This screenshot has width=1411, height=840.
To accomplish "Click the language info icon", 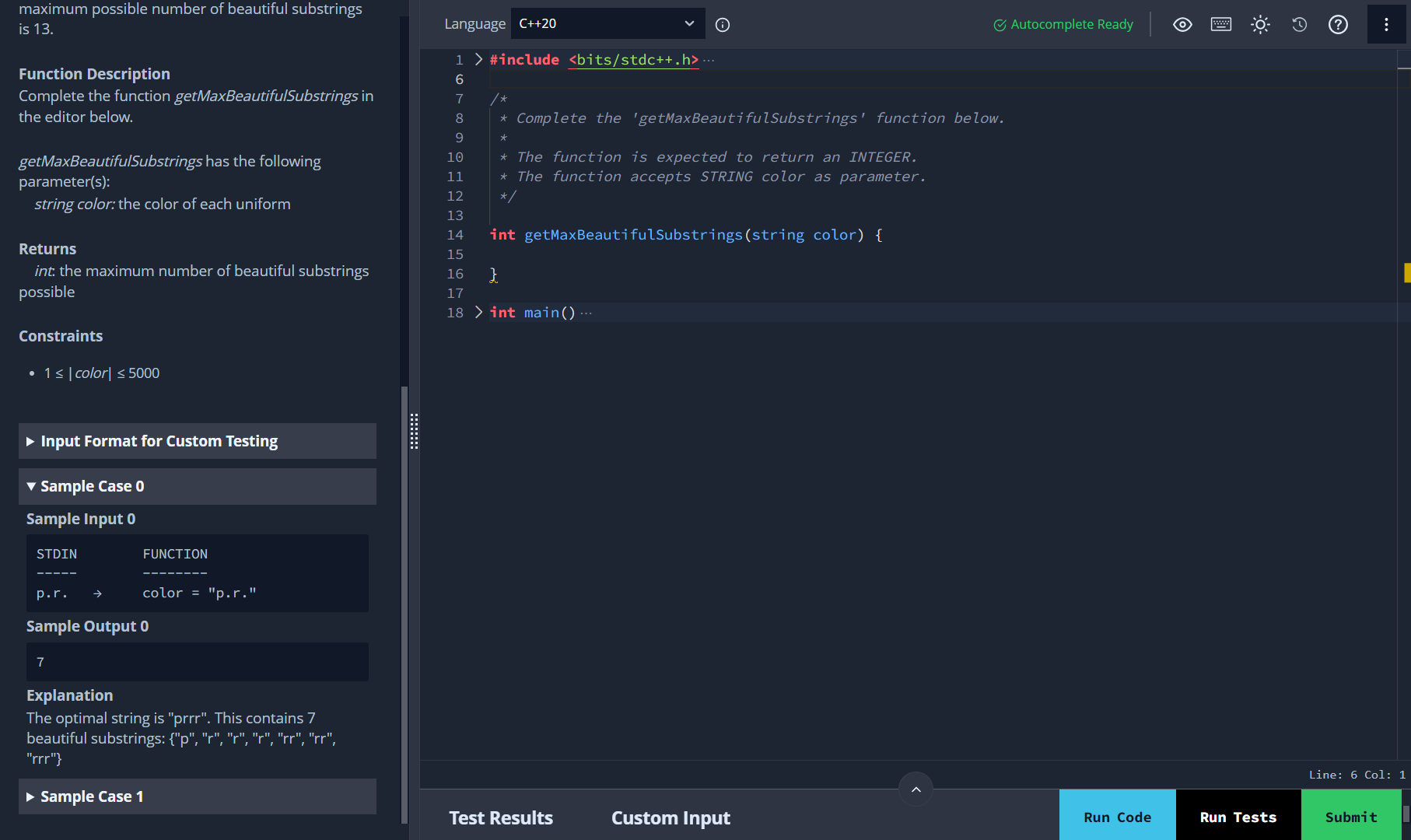I will pos(723,25).
